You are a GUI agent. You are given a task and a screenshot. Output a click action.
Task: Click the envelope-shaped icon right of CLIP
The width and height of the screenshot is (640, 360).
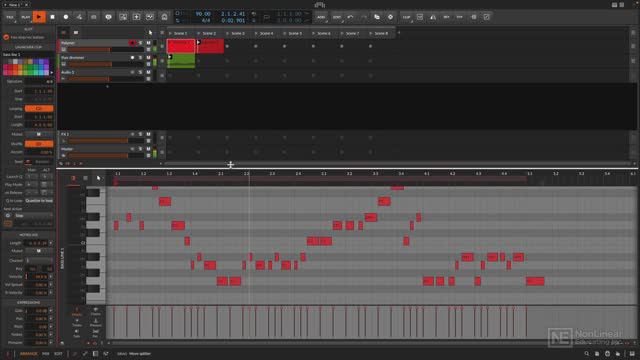[x=420, y=17]
